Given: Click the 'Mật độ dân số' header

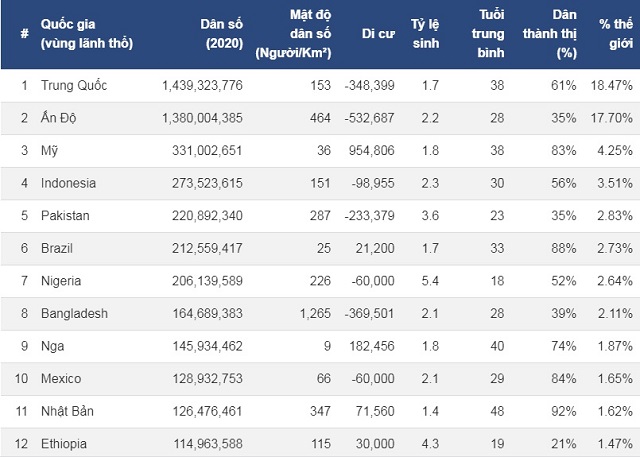Looking at the screenshot, I should point(293,34).
